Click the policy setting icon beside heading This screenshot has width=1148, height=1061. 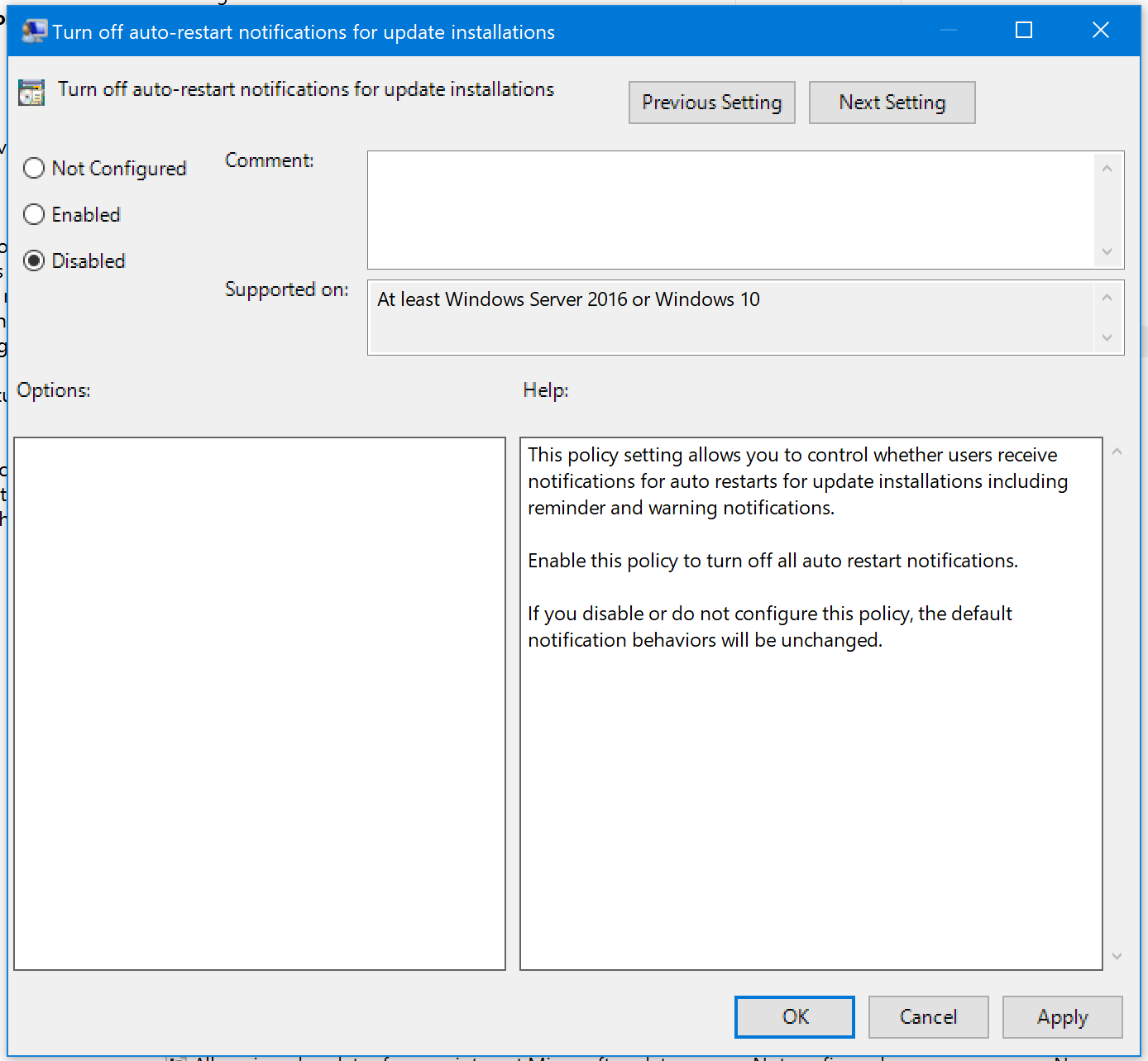(x=31, y=93)
